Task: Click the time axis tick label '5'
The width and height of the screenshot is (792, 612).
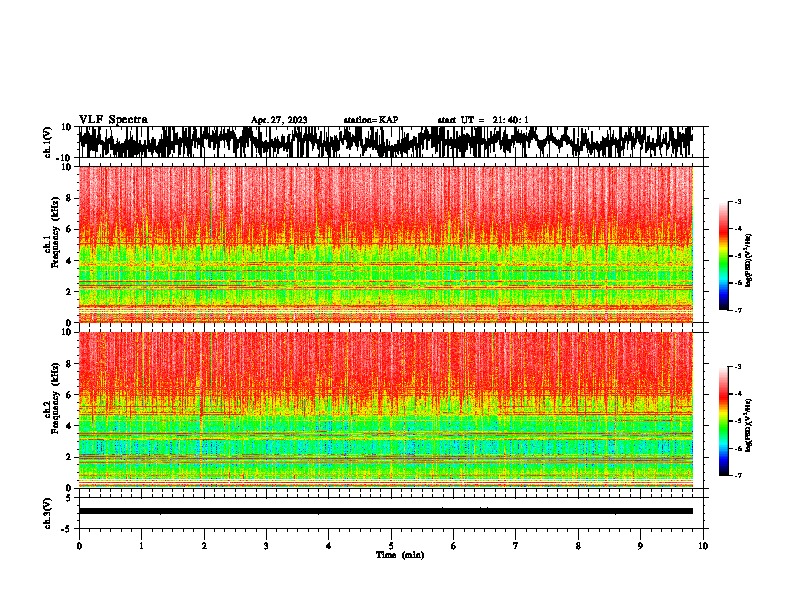Action: tap(391, 546)
